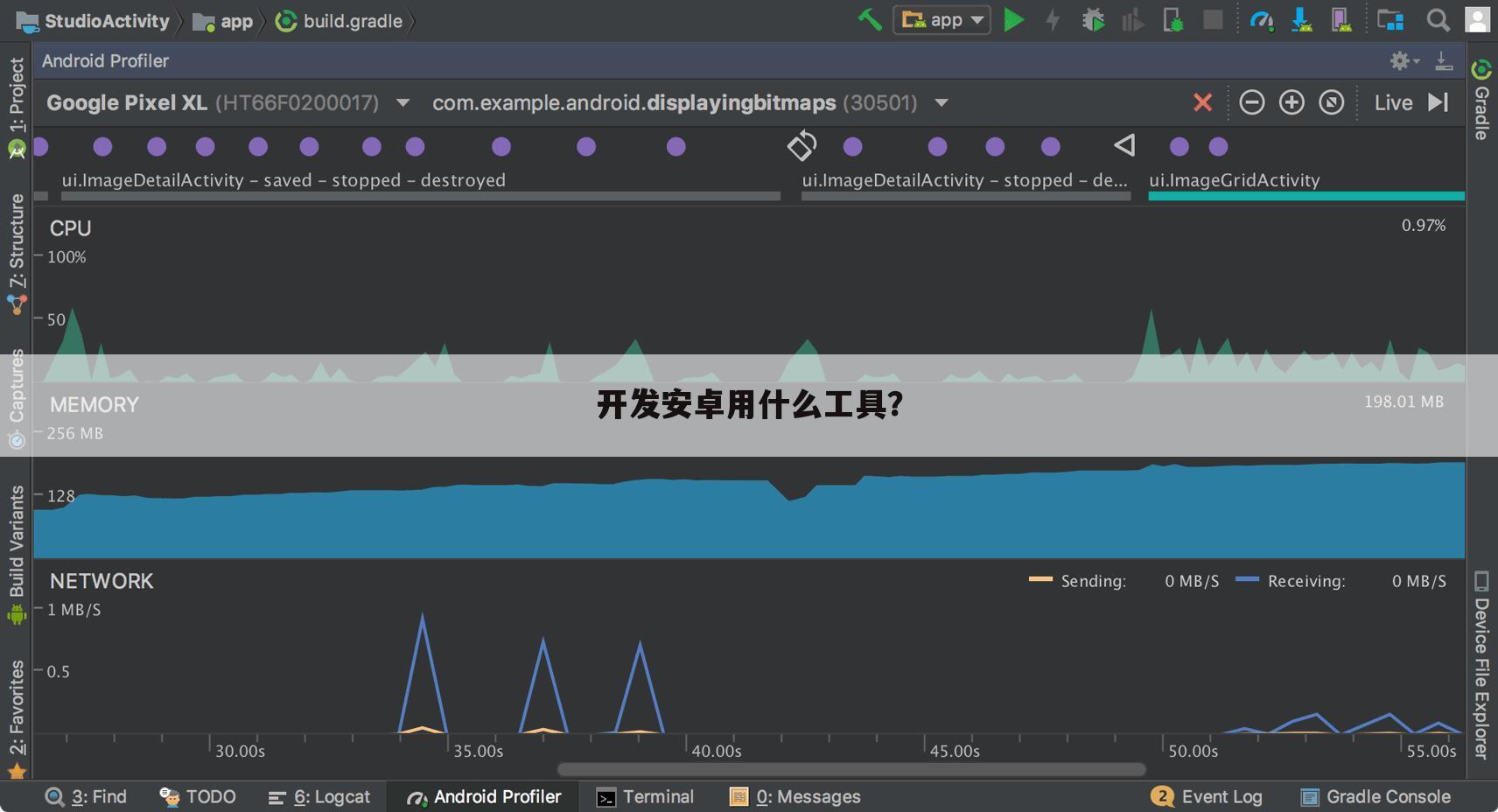Click the Stop square button
Image resolution: width=1498 pixels, height=812 pixels.
point(1213,19)
